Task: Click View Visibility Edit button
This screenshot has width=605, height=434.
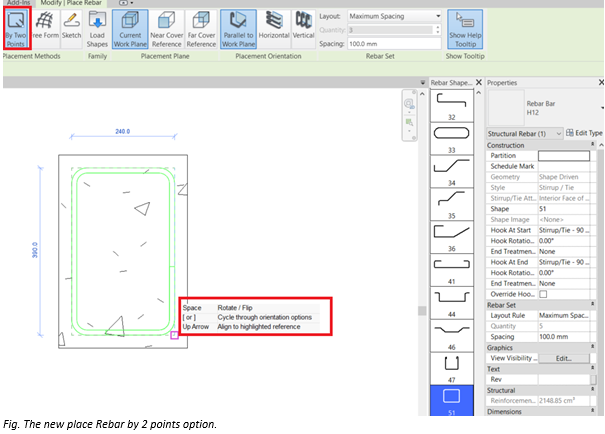Action: pos(564,358)
